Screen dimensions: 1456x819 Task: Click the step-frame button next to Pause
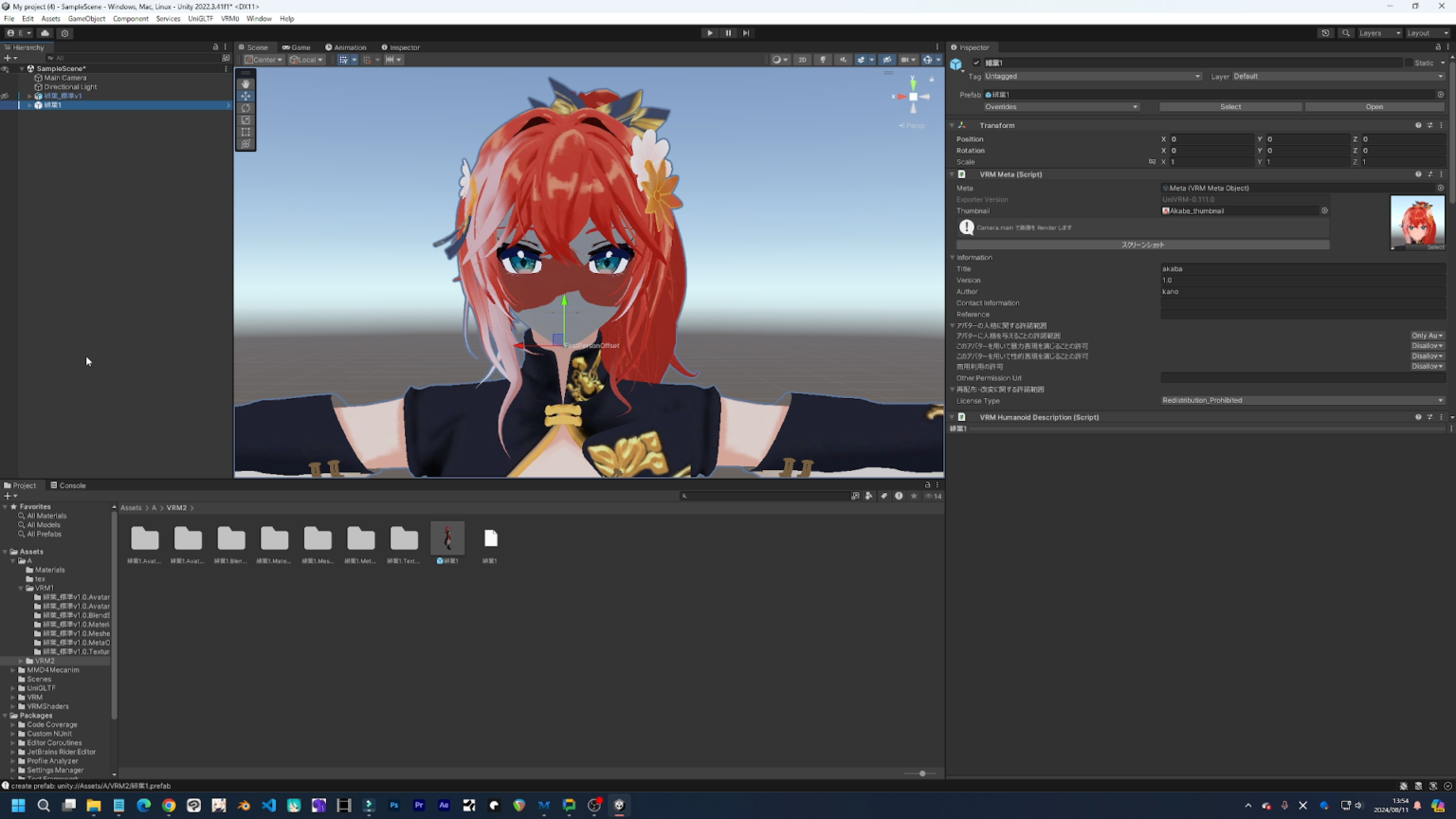(x=746, y=32)
